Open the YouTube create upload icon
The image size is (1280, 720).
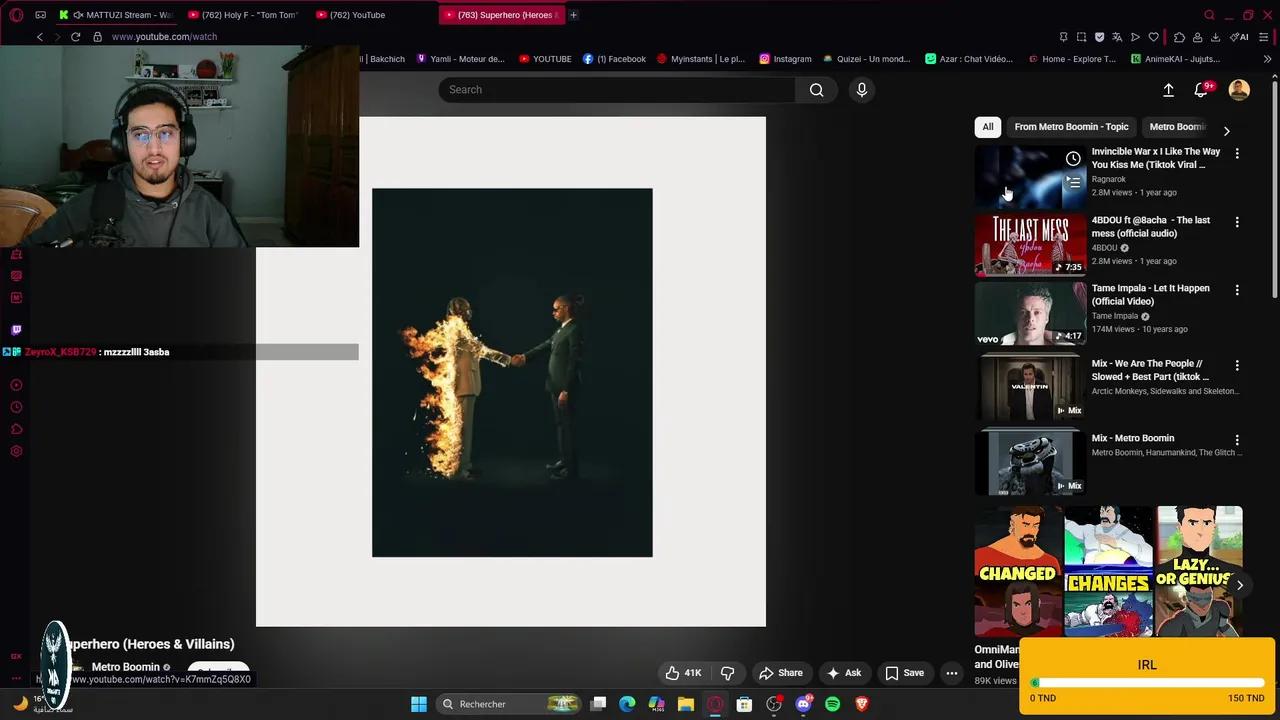click(x=1168, y=90)
